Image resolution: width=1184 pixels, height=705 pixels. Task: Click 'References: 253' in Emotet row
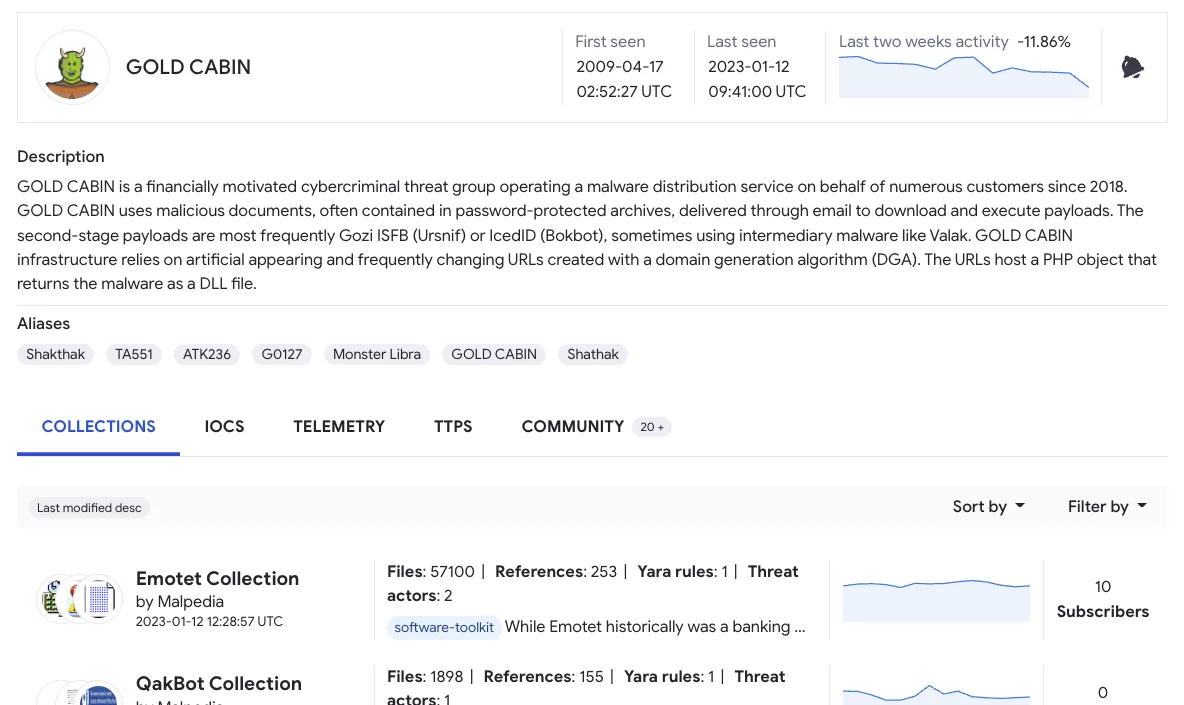point(556,571)
